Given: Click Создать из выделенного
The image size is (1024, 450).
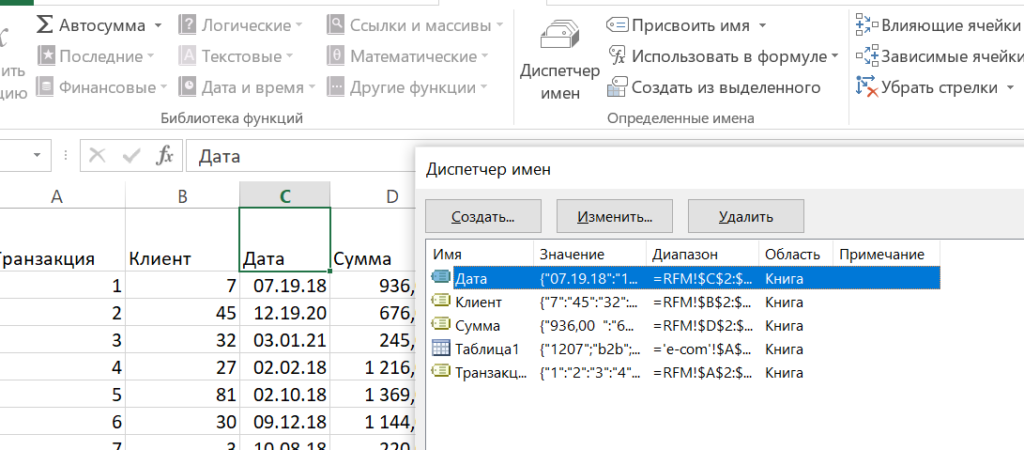Looking at the screenshot, I should (x=714, y=87).
